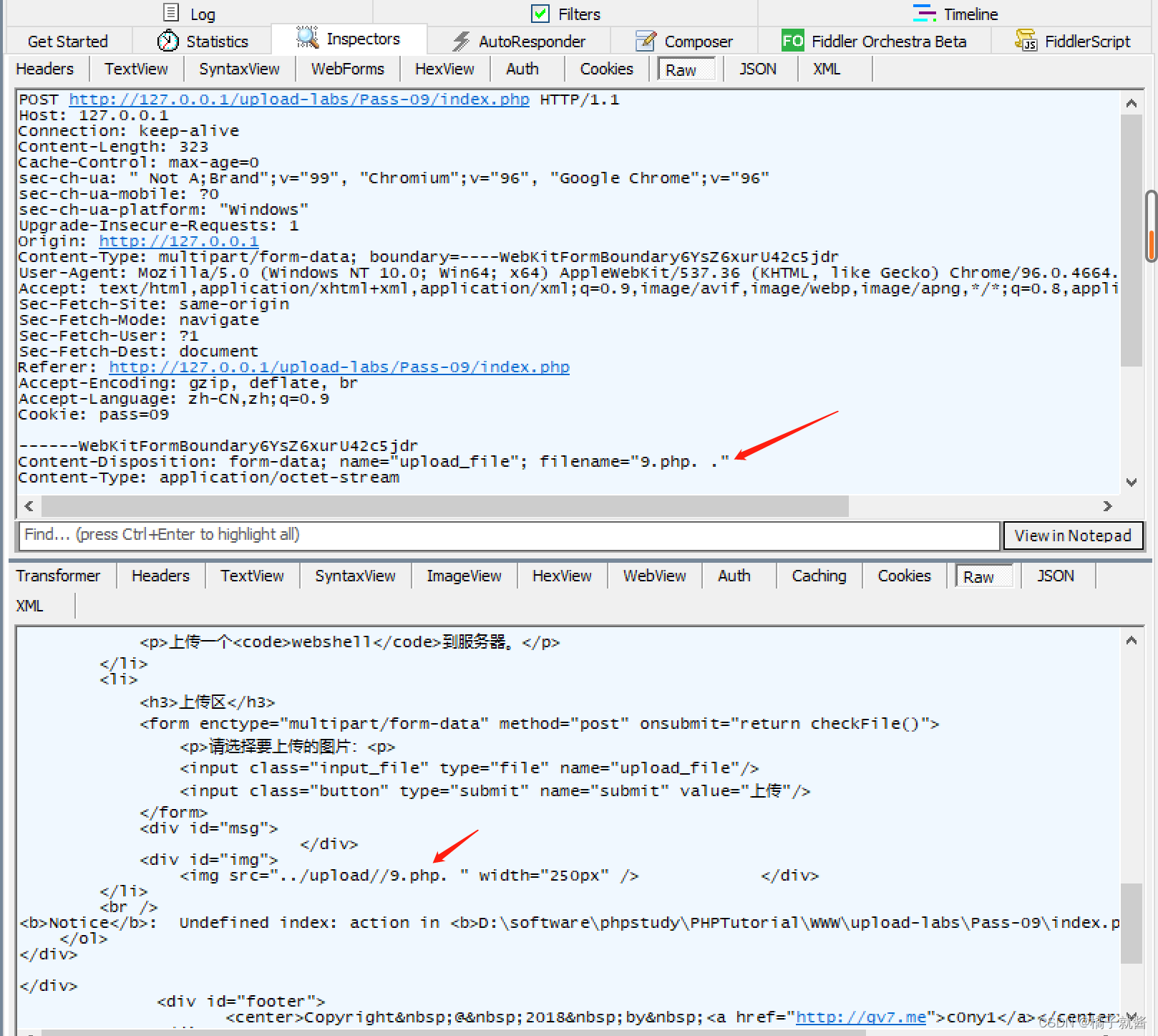Click the Statistics clock icon

pyautogui.click(x=168, y=41)
